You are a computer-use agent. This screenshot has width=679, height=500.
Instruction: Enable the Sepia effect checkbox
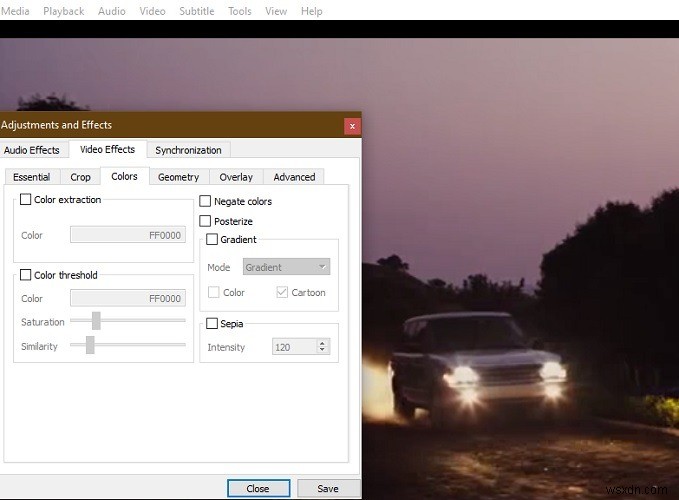coord(212,324)
